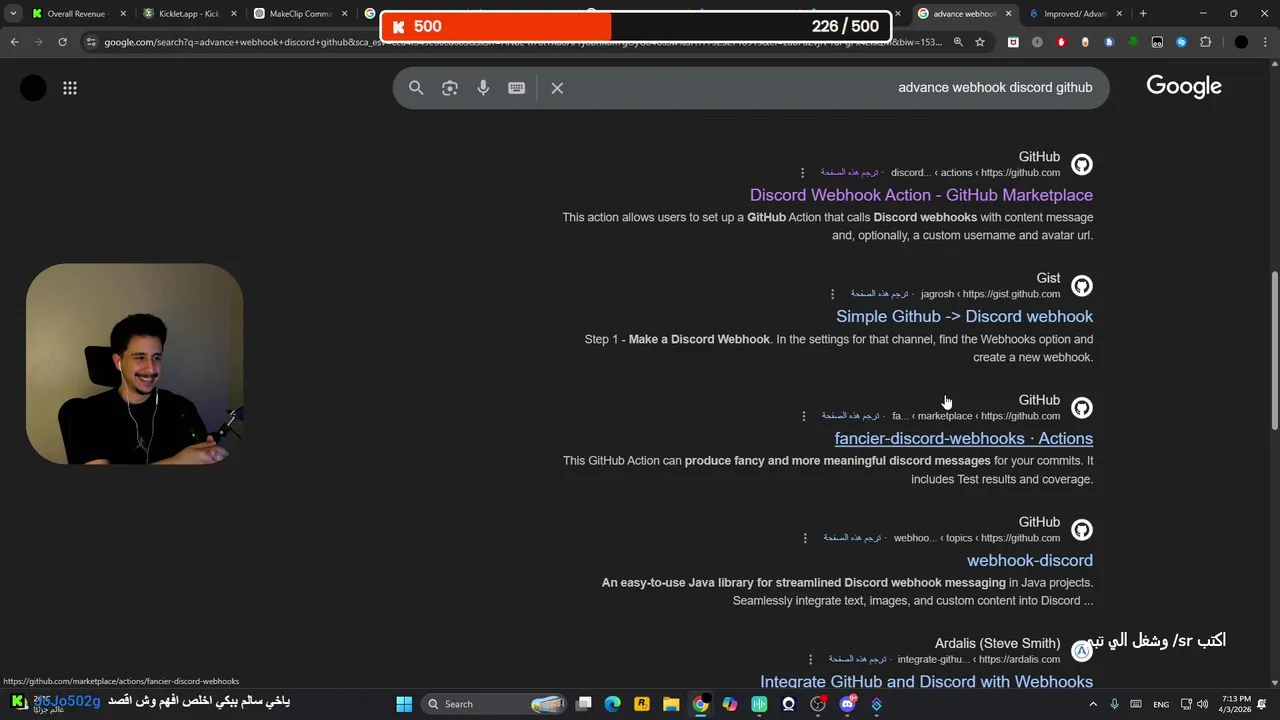Click the Ardalis site favicon
Image resolution: width=1280 pixels, height=720 pixels.
[x=1081, y=651]
